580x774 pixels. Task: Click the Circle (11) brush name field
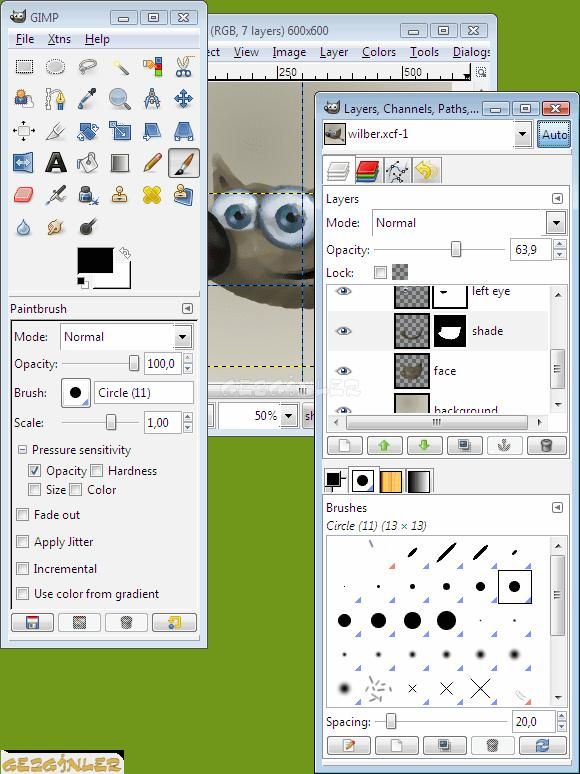[x=144, y=393]
